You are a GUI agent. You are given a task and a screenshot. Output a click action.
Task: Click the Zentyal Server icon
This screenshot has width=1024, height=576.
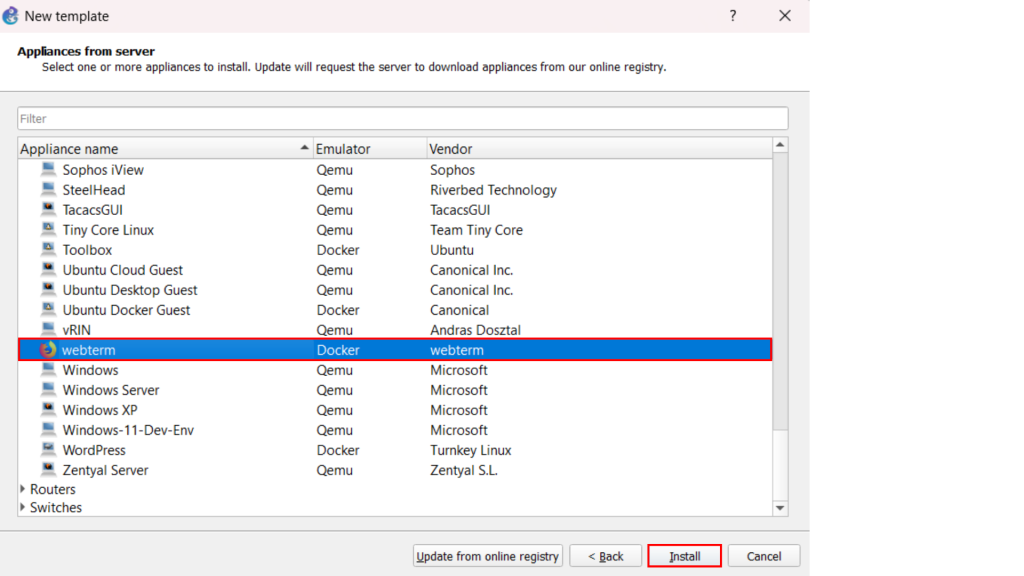click(x=48, y=470)
